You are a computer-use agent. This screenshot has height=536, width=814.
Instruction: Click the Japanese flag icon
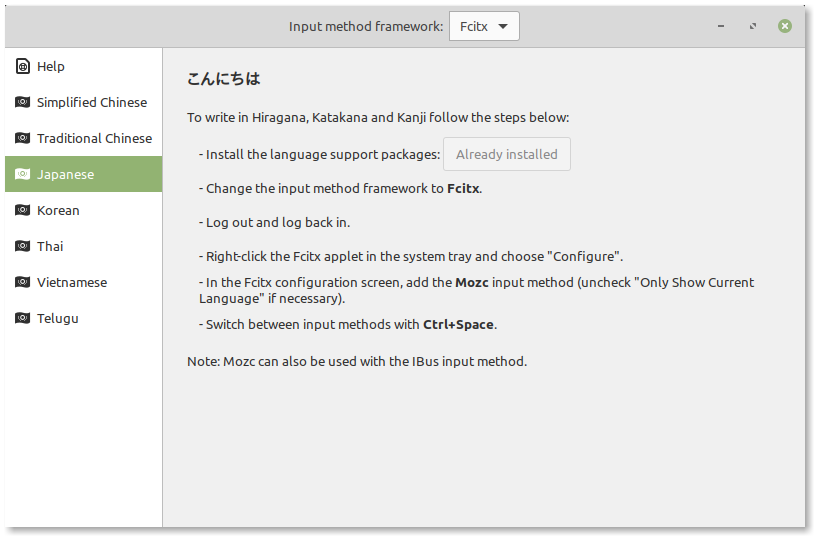click(22, 173)
